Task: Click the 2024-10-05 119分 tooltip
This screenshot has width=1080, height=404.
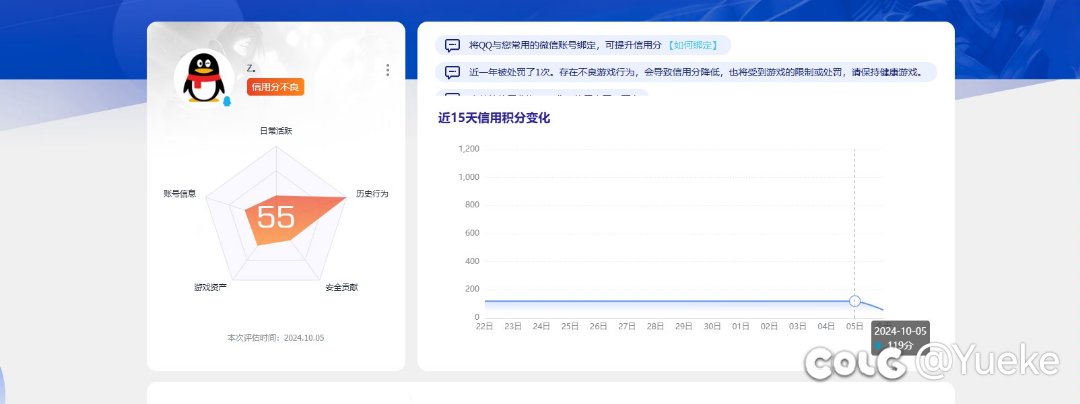Action: click(900, 338)
